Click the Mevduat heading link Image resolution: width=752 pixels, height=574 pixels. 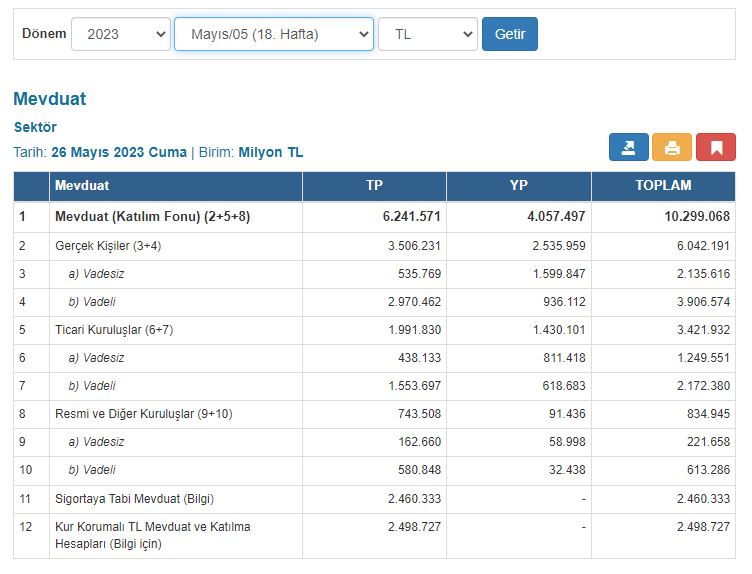[x=50, y=99]
